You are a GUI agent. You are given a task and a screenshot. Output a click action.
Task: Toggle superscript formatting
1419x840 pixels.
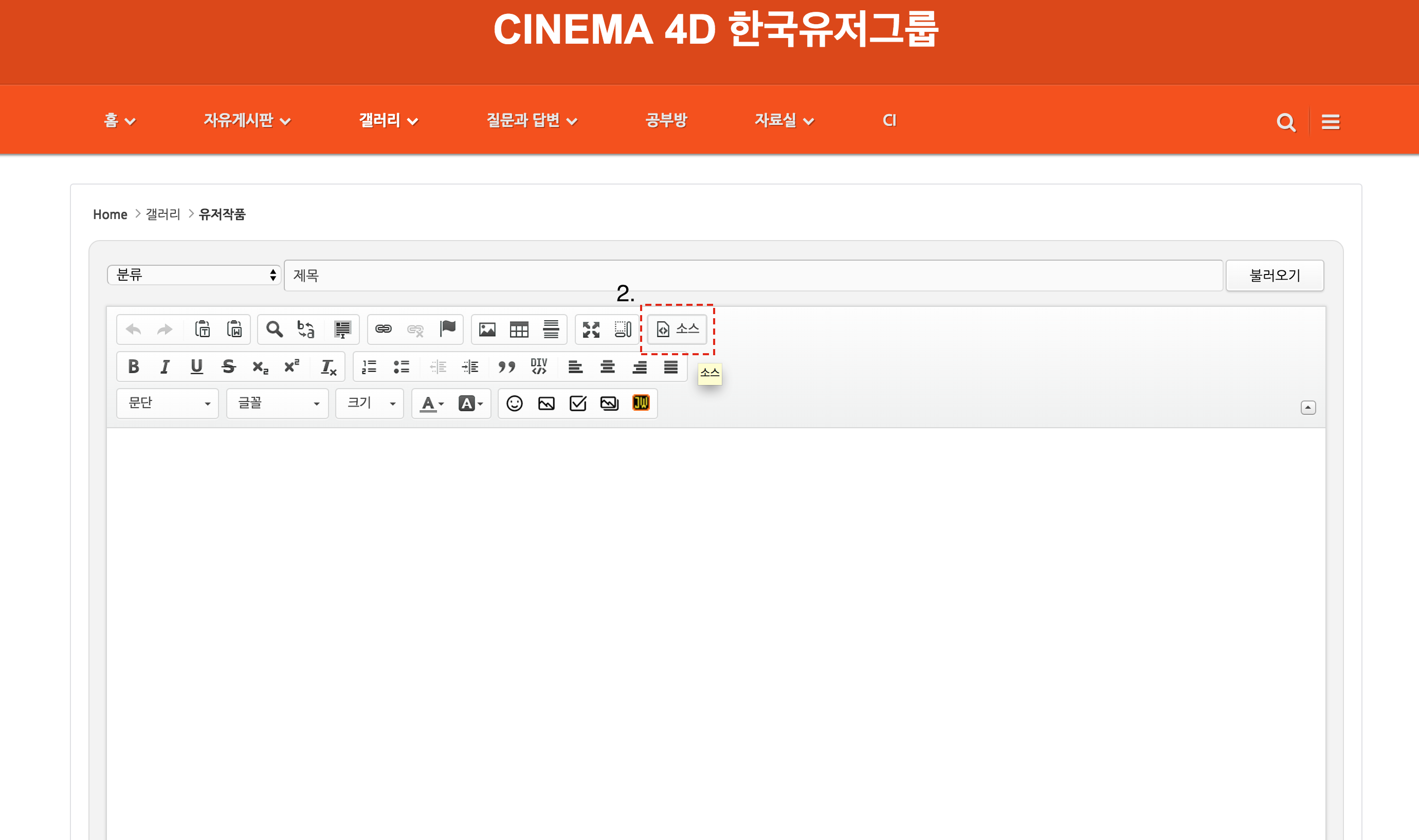(292, 367)
